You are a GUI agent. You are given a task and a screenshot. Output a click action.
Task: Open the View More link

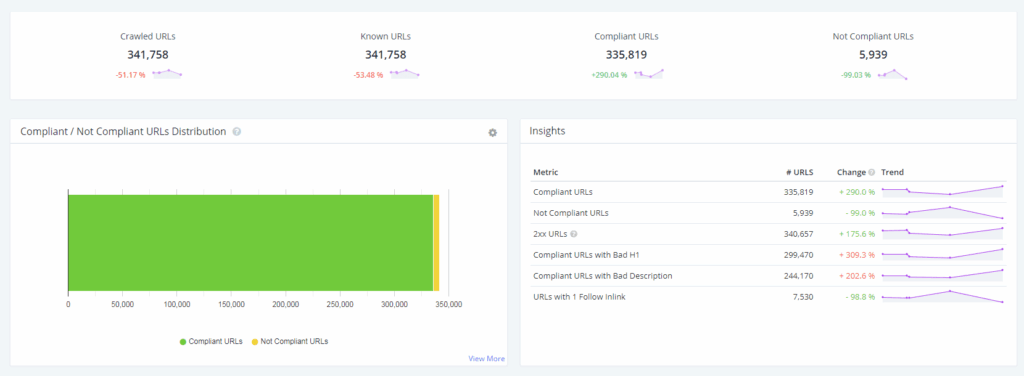pos(486,358)
